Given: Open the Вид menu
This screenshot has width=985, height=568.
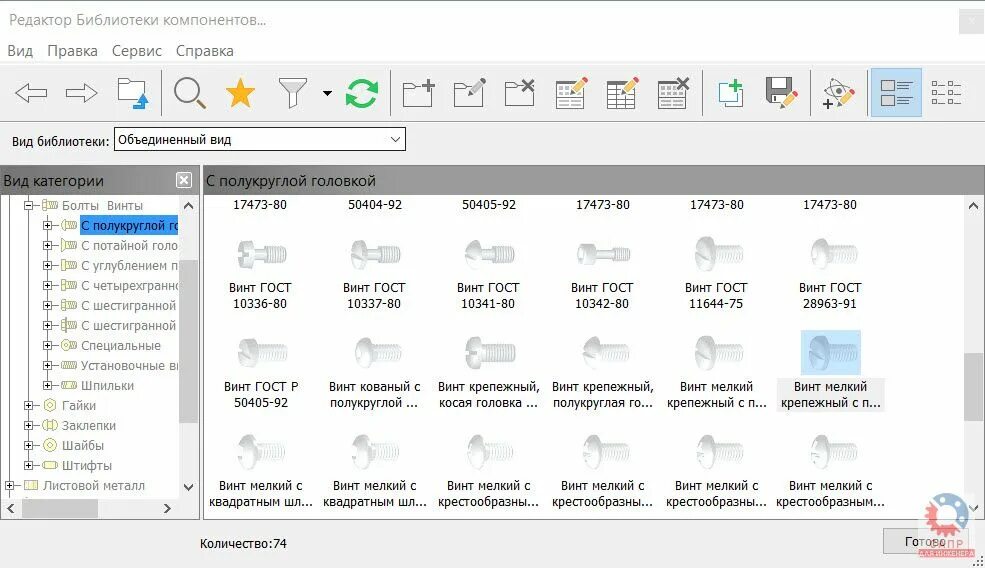Looking at the screenshot, I should (20, 51).
